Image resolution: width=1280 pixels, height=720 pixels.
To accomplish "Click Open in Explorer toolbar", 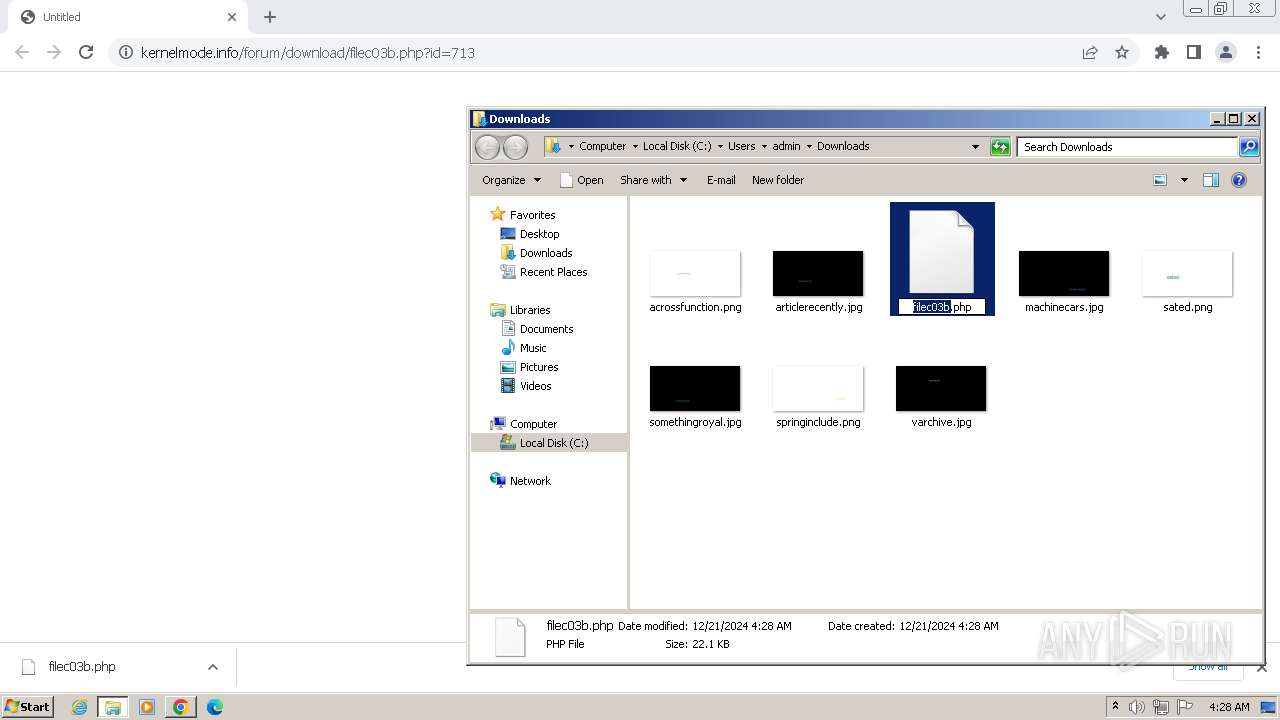I will [581, 180].
